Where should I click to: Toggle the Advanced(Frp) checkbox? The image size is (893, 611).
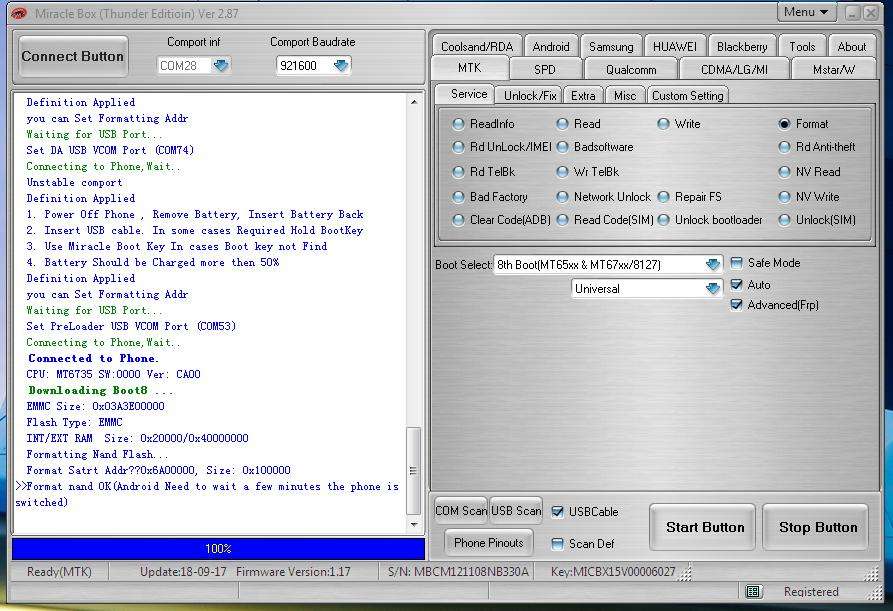(736, 305)
